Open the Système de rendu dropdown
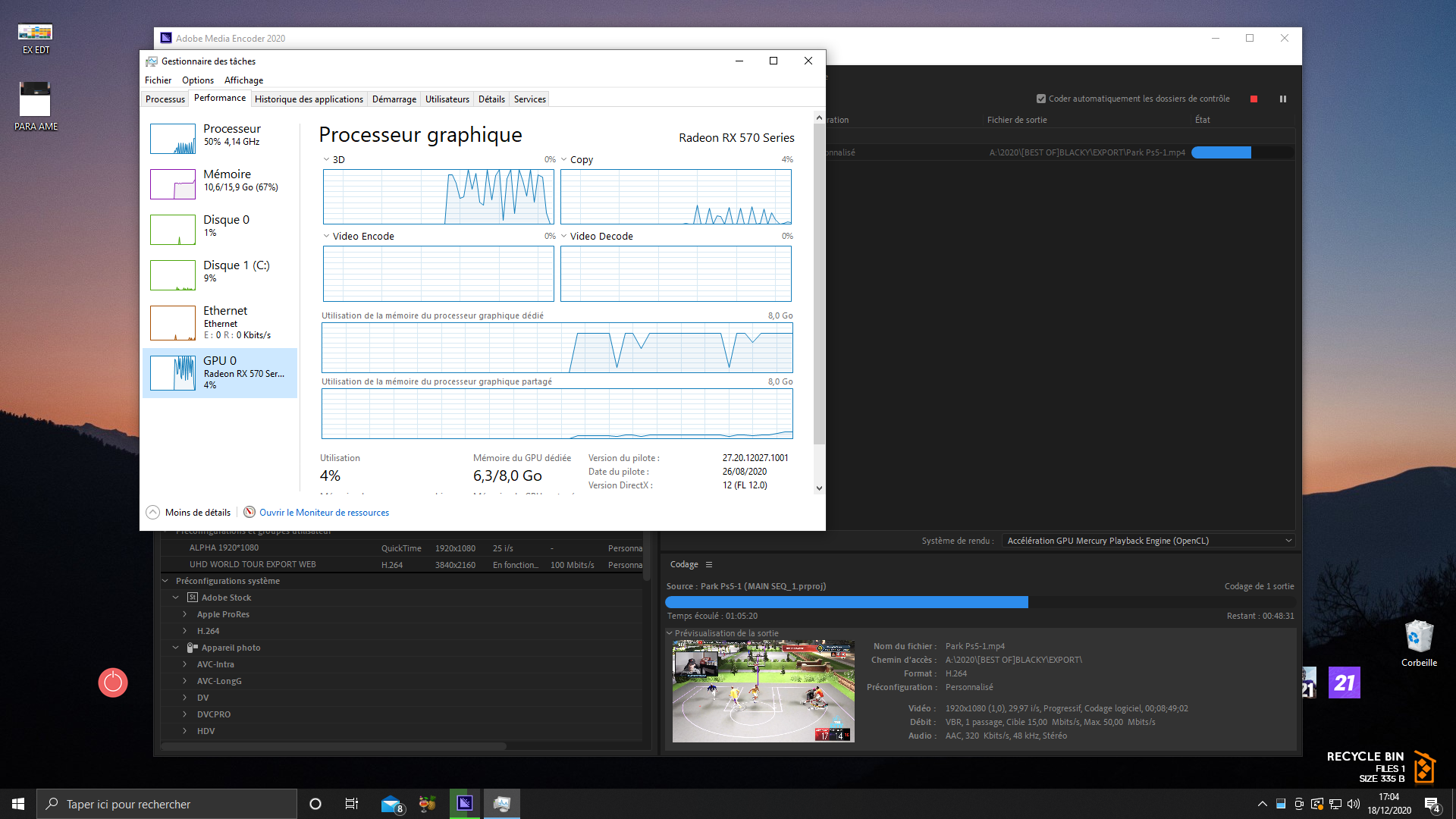Viewport: 1456px width, 819px height. pos(1148,541)
